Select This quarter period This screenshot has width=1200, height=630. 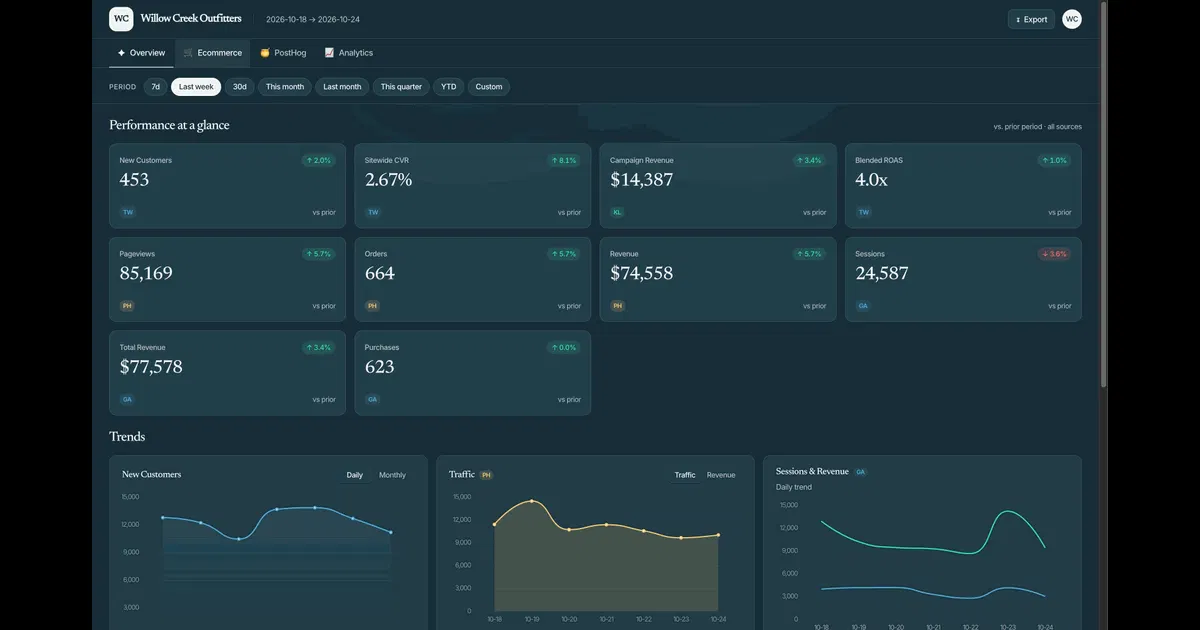click(401, 87)
